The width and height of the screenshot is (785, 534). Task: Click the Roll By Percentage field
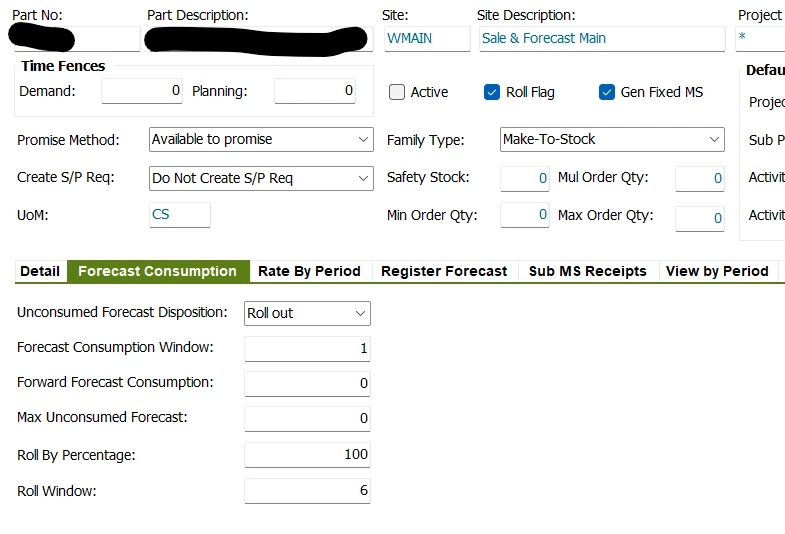coord(307,454)
